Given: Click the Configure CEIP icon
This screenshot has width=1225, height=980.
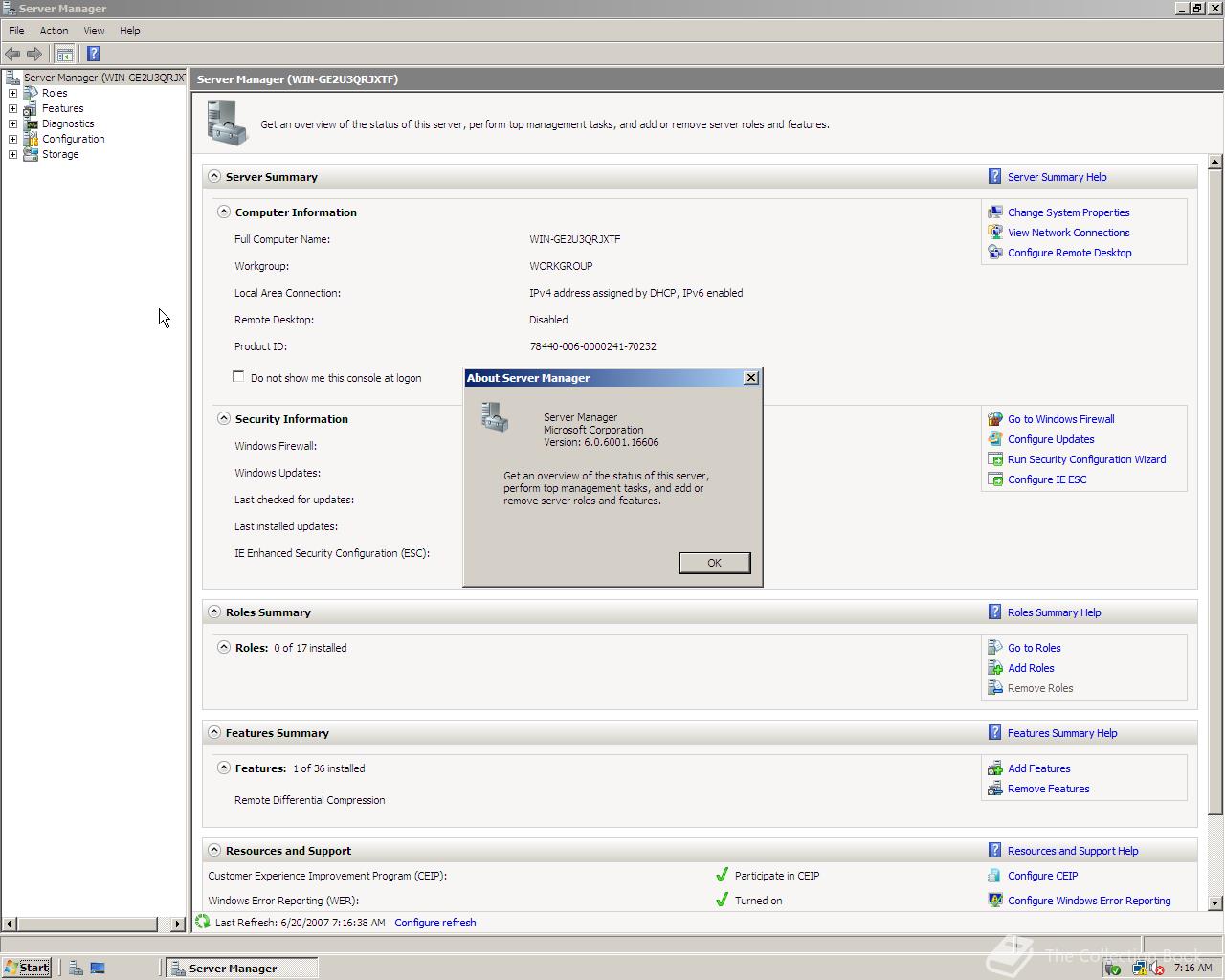Looking at the screenshot, I should click(995, 876).
